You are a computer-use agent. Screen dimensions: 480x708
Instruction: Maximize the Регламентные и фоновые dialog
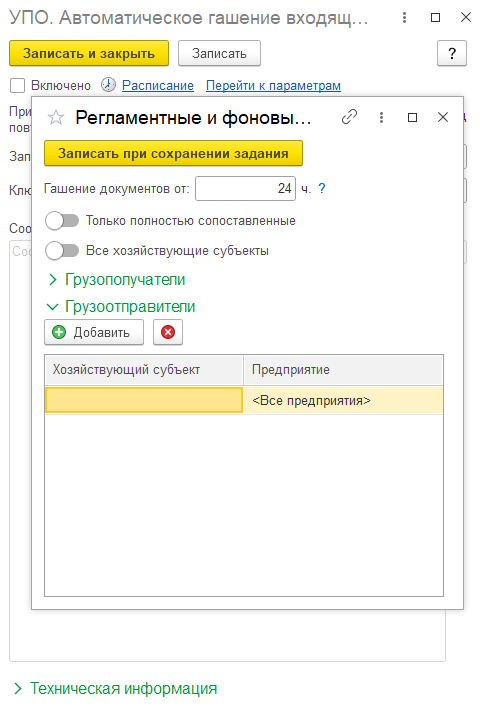coord(412,117)
